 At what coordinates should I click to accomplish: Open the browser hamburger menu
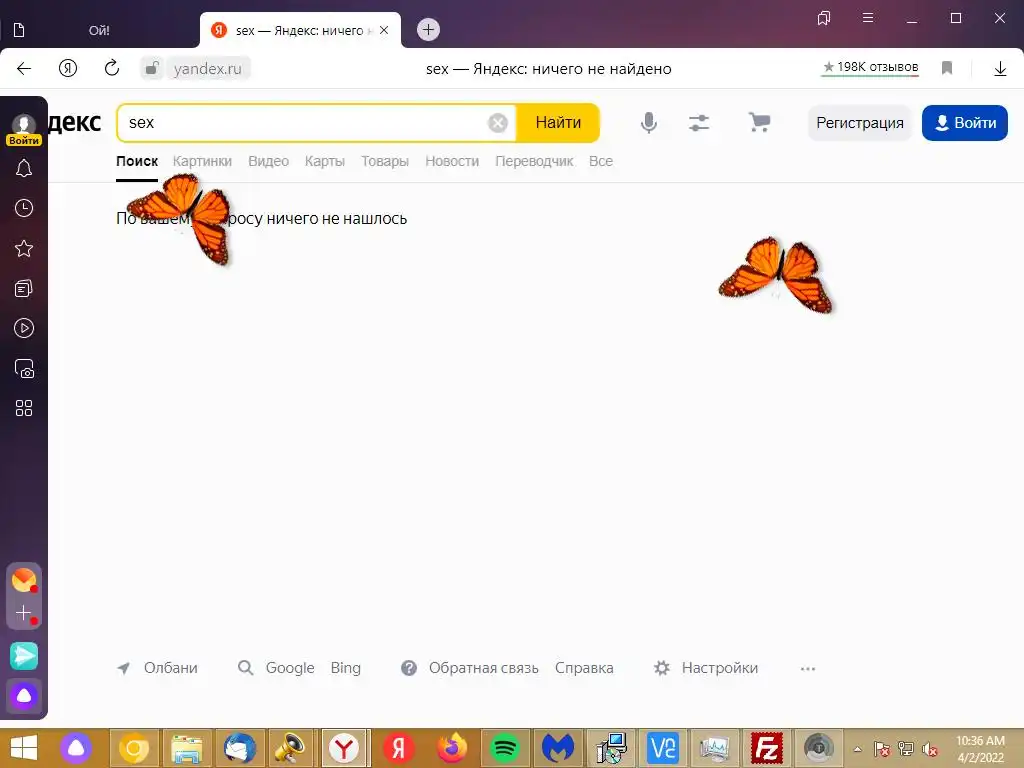(x=868, y=18)
